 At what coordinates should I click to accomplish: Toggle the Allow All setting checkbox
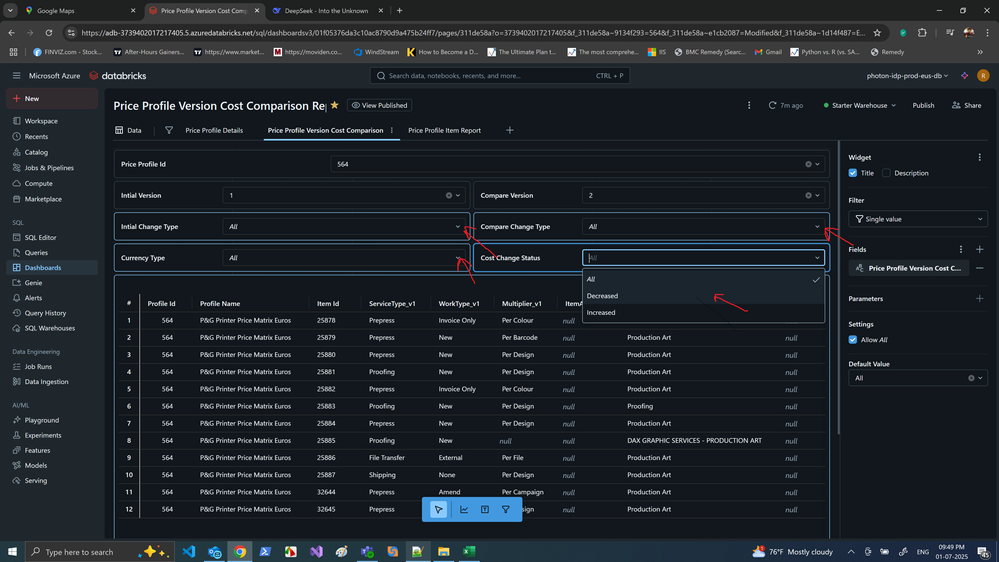[x=853, y=340]
